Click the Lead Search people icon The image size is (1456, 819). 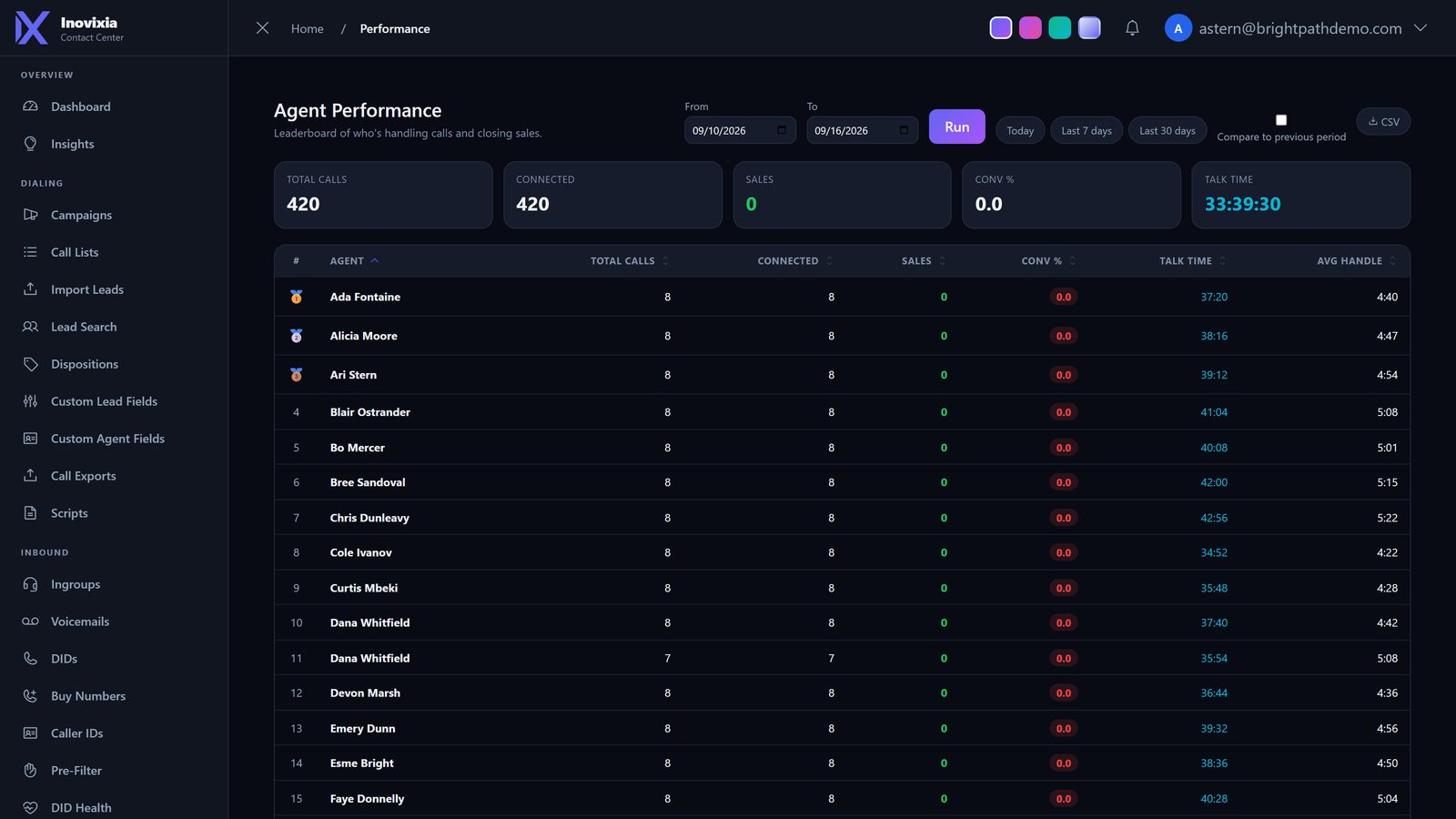coord(30,327)
